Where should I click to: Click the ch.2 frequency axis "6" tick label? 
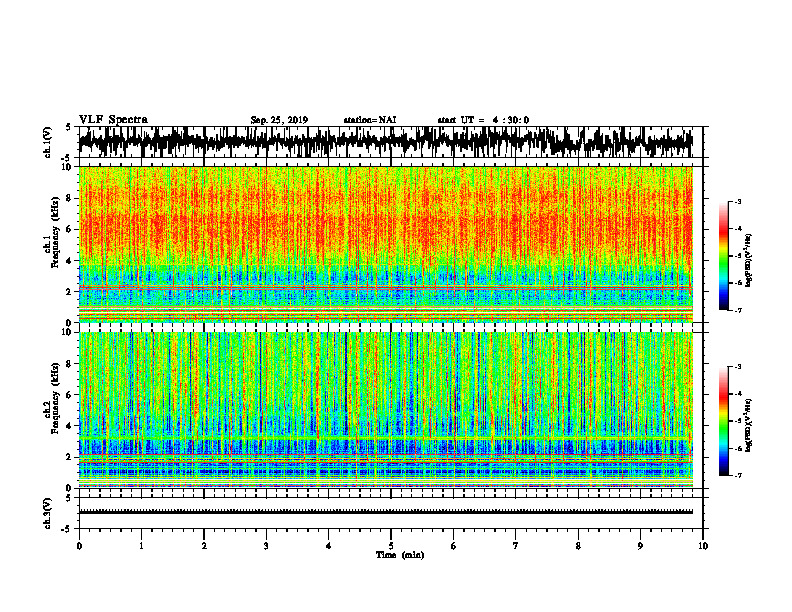point(70,395)
